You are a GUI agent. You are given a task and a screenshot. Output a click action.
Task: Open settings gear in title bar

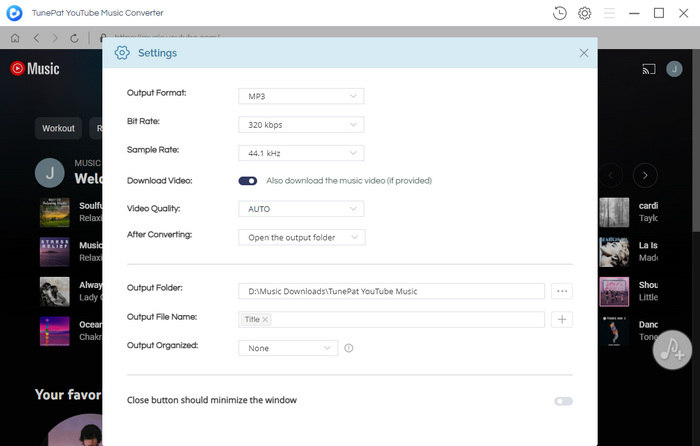(x=584, y=13)
